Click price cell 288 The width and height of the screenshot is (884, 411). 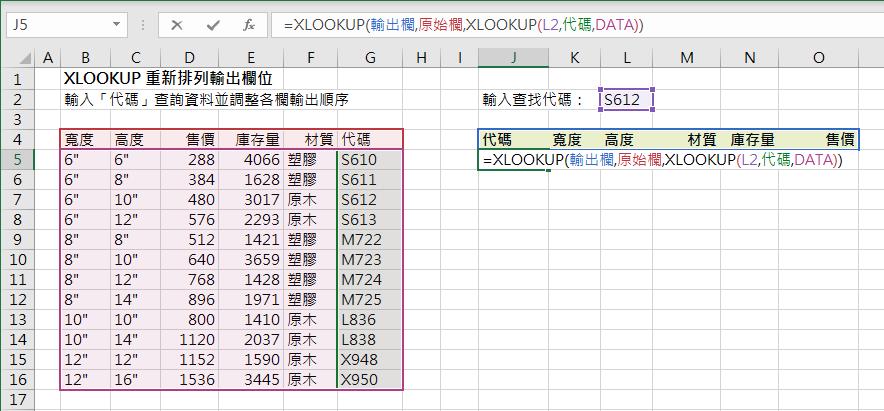tap(189, 160)
